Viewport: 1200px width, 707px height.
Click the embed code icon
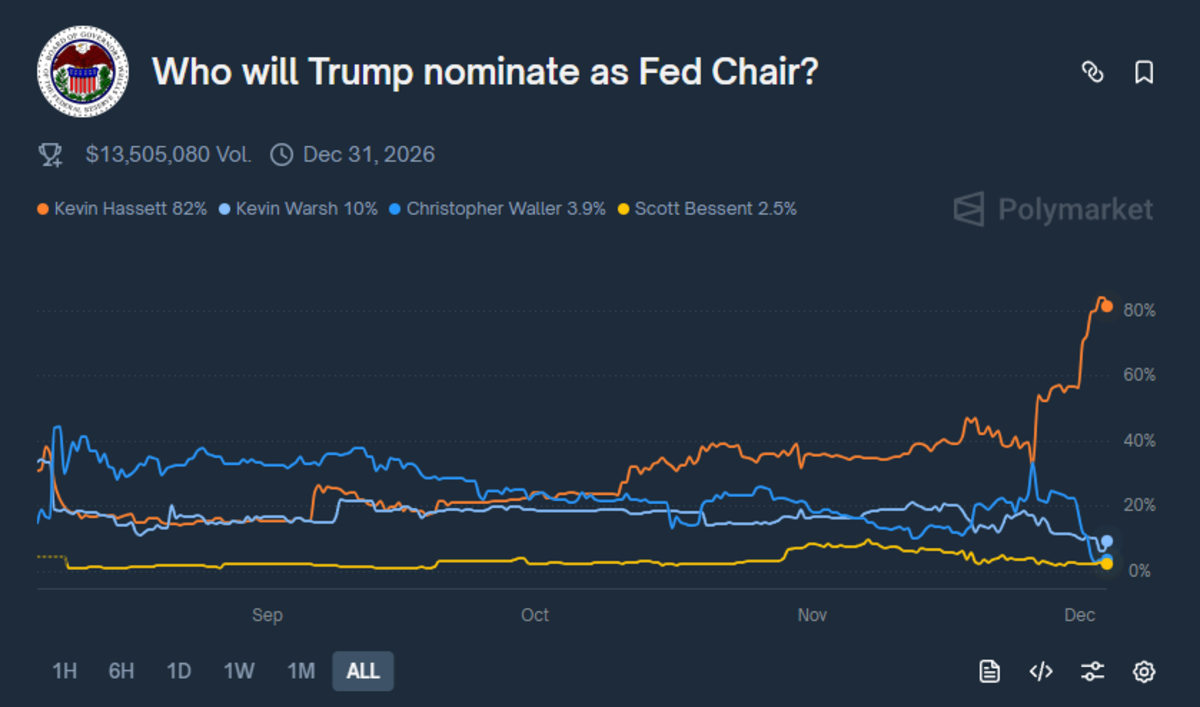click(x=1041, y=671)
